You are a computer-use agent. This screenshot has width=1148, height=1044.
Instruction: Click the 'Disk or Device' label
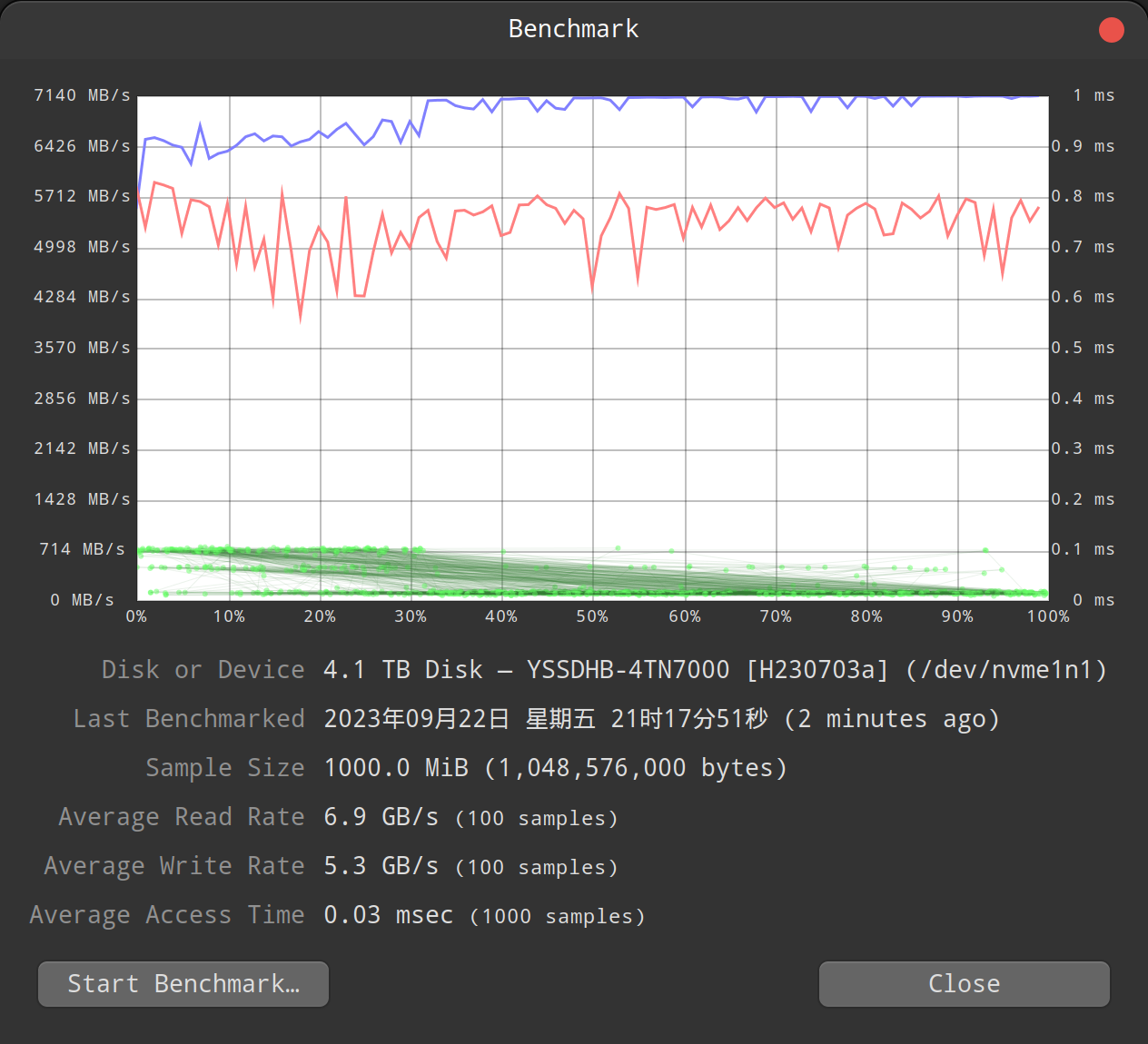(203, 670)
